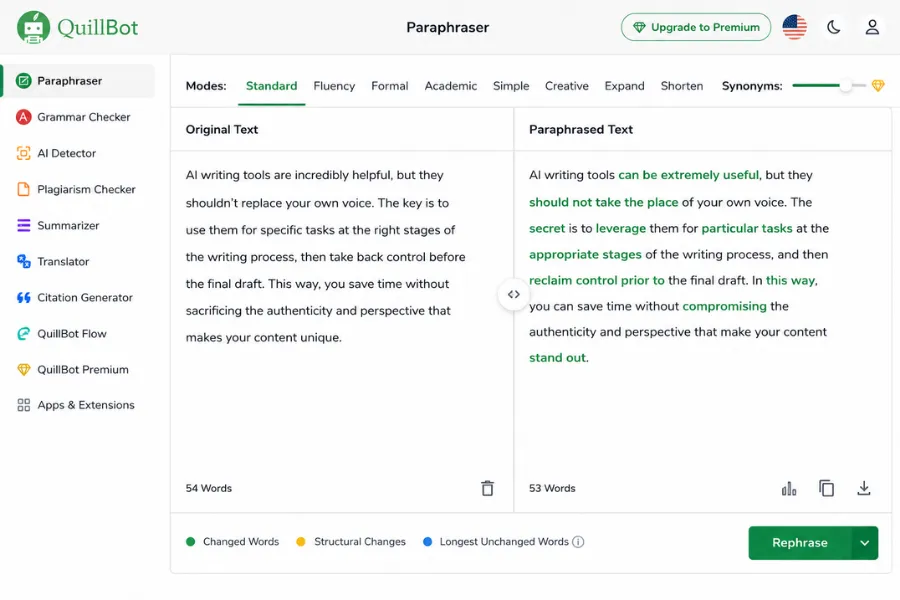This screenshot has height=600, width=900.
Task: Open Grammar Checker red icon
Action: click(x=24, y=117)
